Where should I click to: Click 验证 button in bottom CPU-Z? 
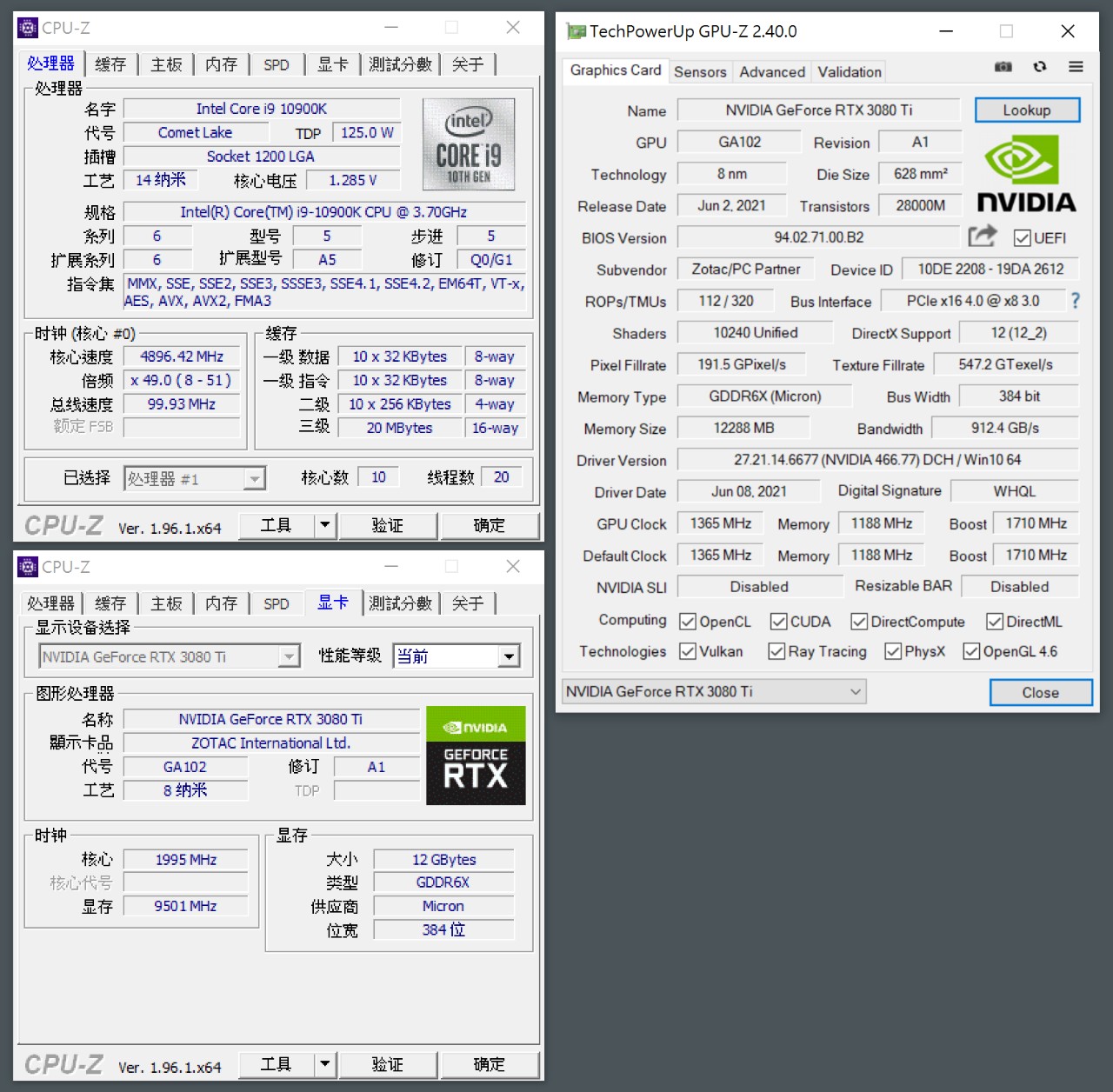[387, 1064]
